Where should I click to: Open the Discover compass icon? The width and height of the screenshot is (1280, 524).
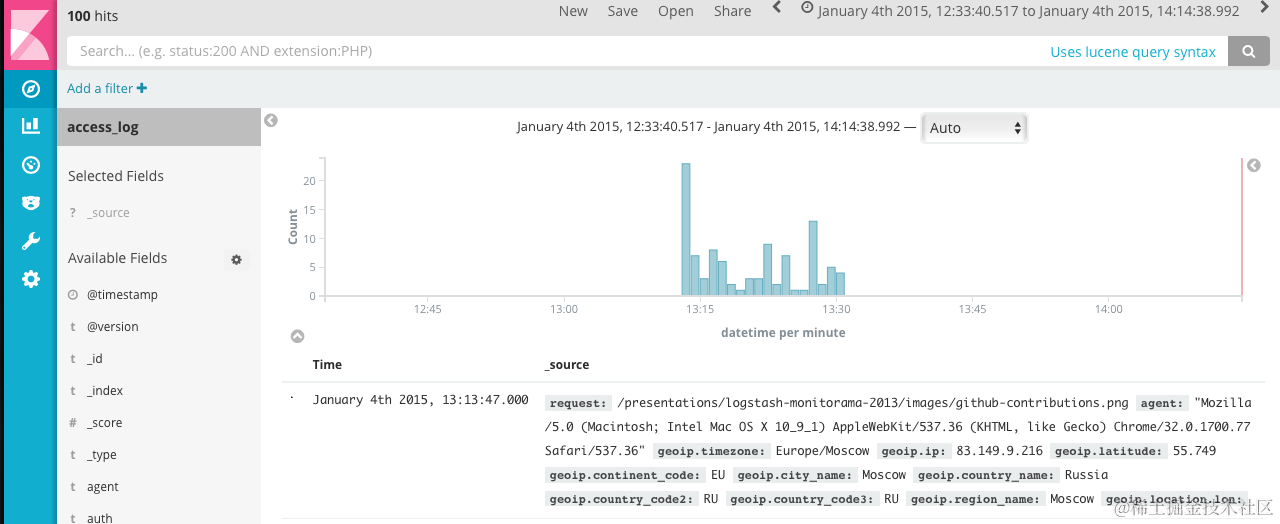click(30, 89)
